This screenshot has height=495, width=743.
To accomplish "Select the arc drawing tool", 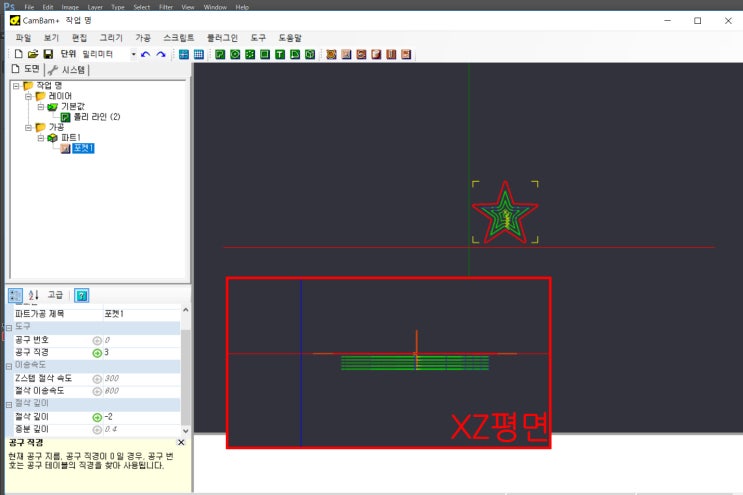I will click(295, 54).
